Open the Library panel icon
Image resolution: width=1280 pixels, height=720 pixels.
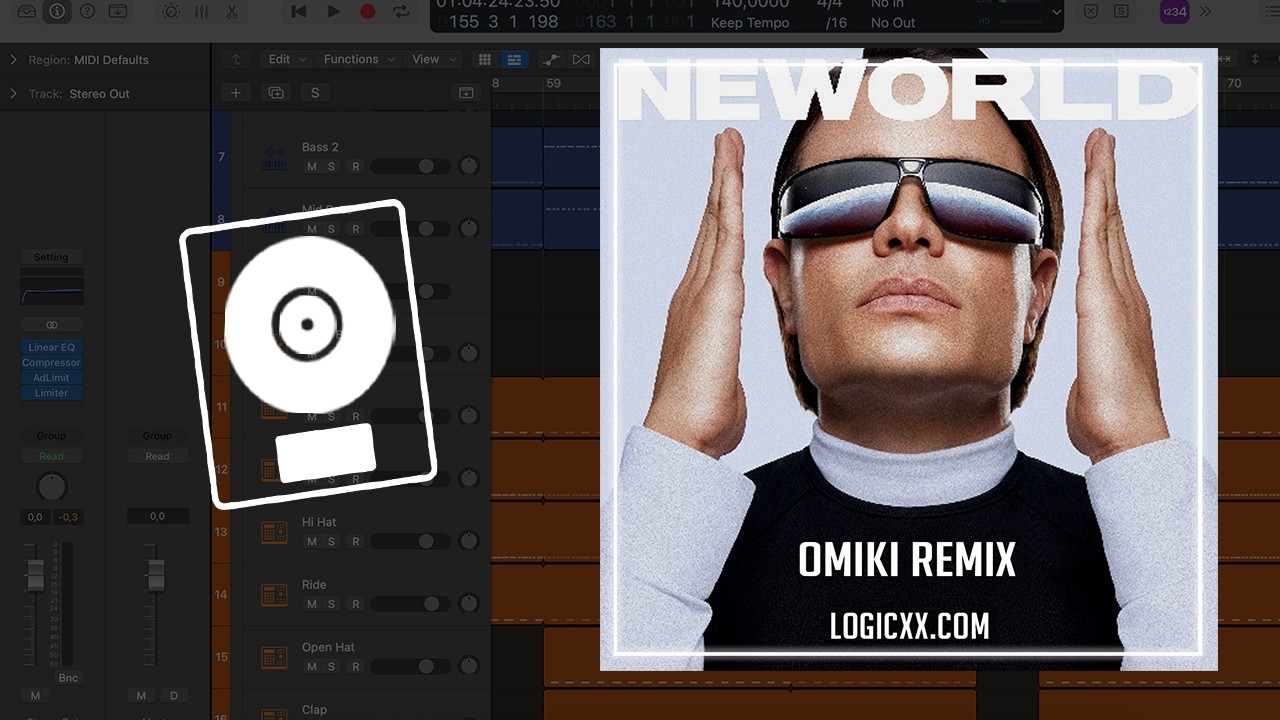(26, 11)
